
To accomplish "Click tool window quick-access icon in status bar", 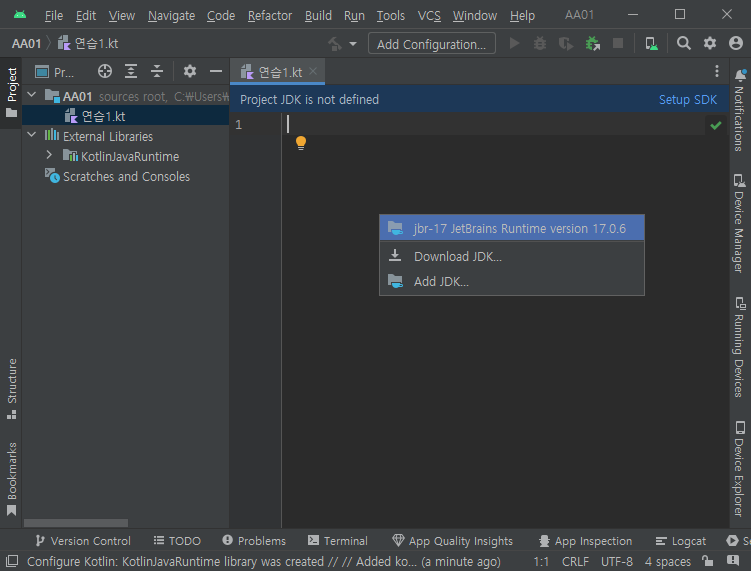I will pyautogui.click(x=12, y=561).
